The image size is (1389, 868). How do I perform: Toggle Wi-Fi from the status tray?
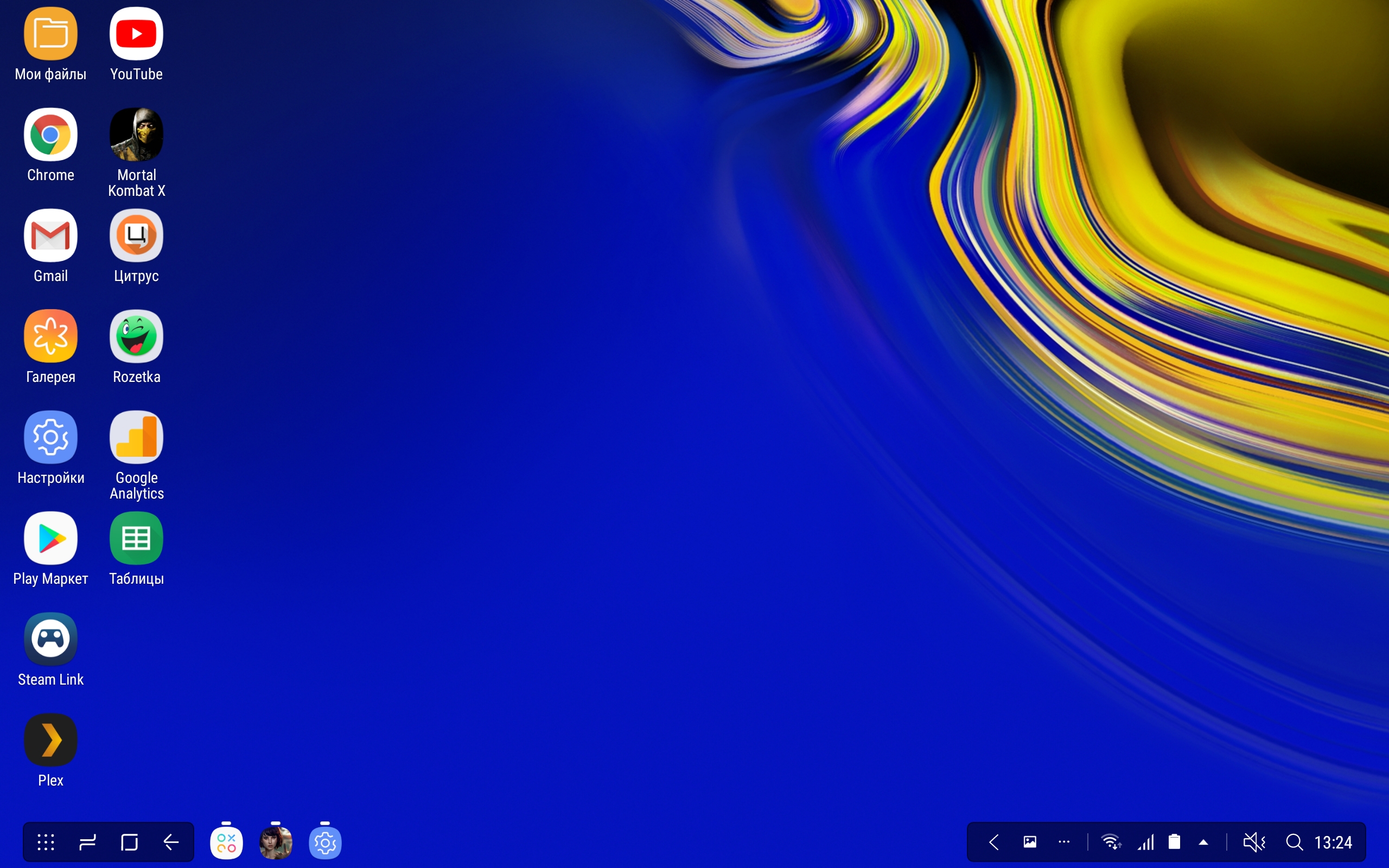[1111, 842]
